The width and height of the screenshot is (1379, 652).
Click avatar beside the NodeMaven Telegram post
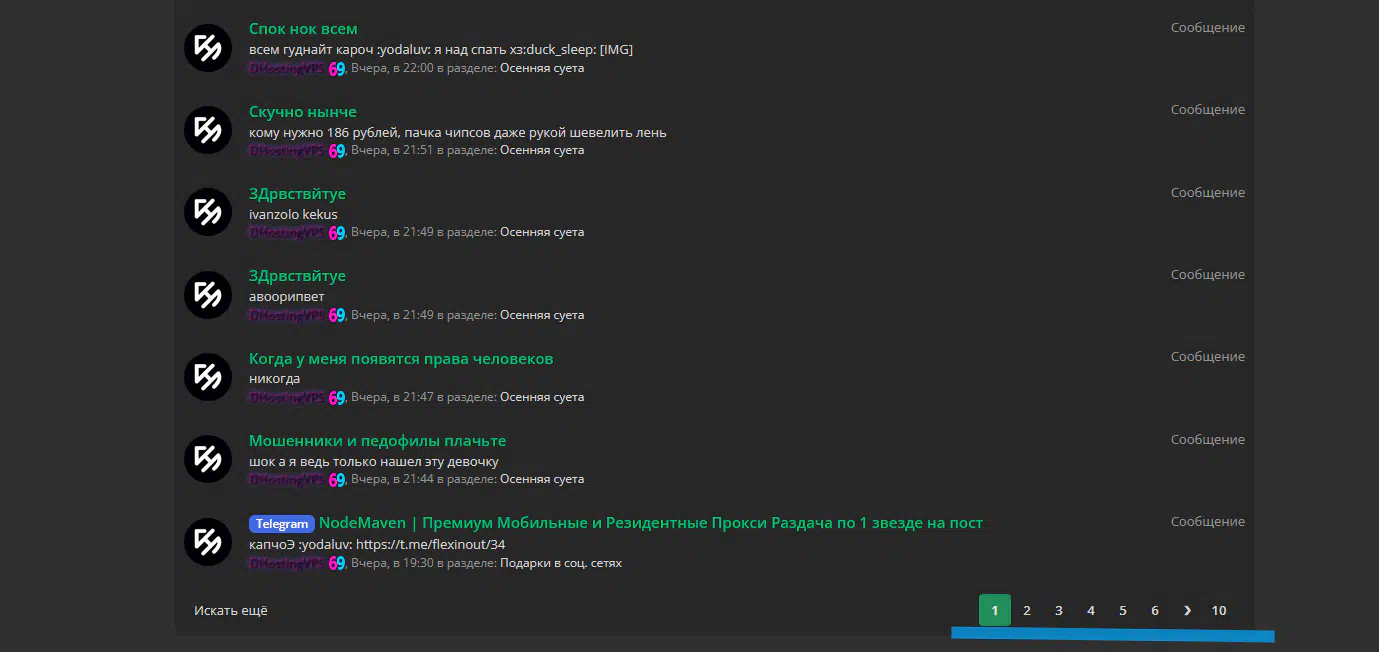pyautogui.click(x=208, y=542)
